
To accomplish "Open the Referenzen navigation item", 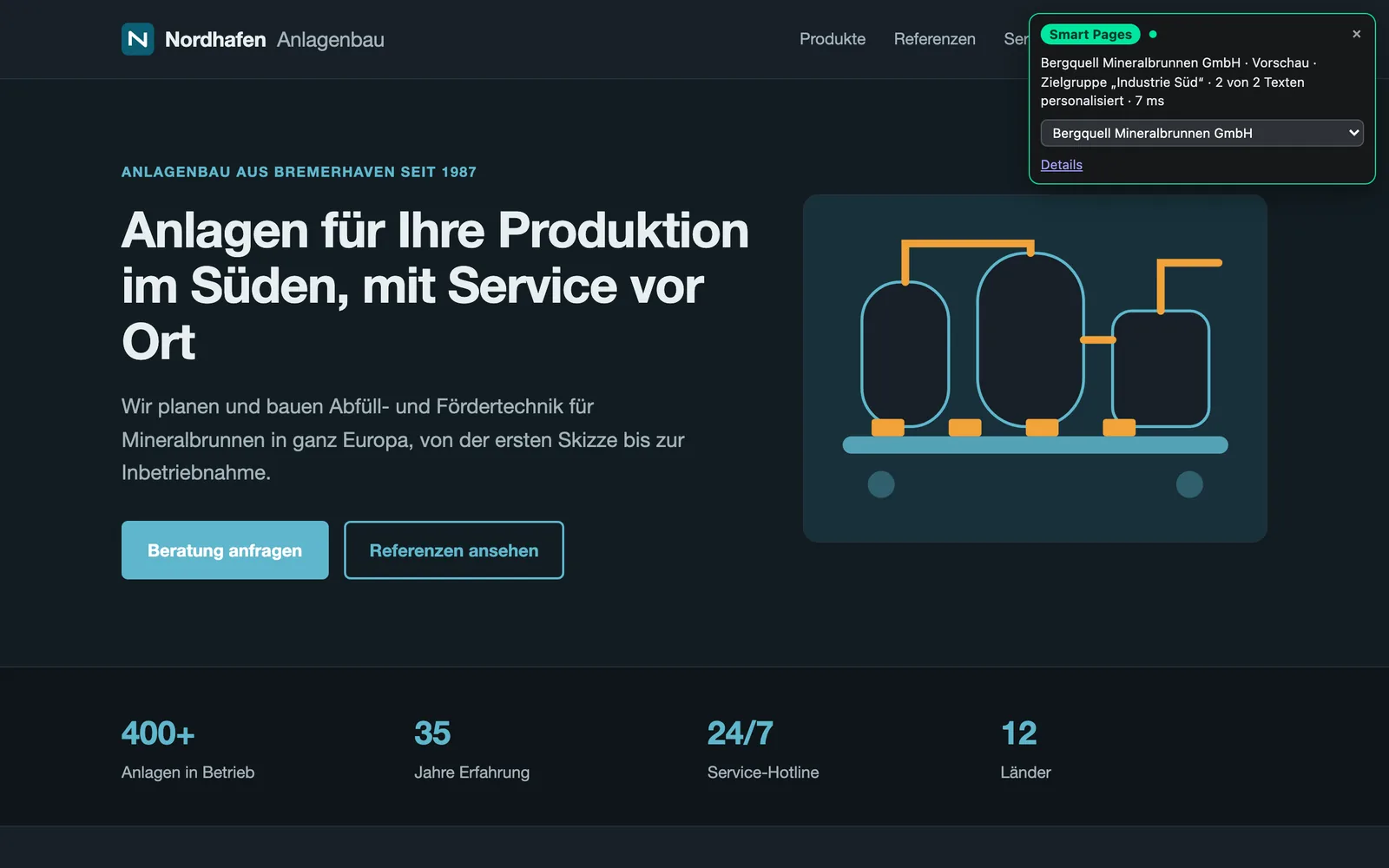I will click(934, 39).
